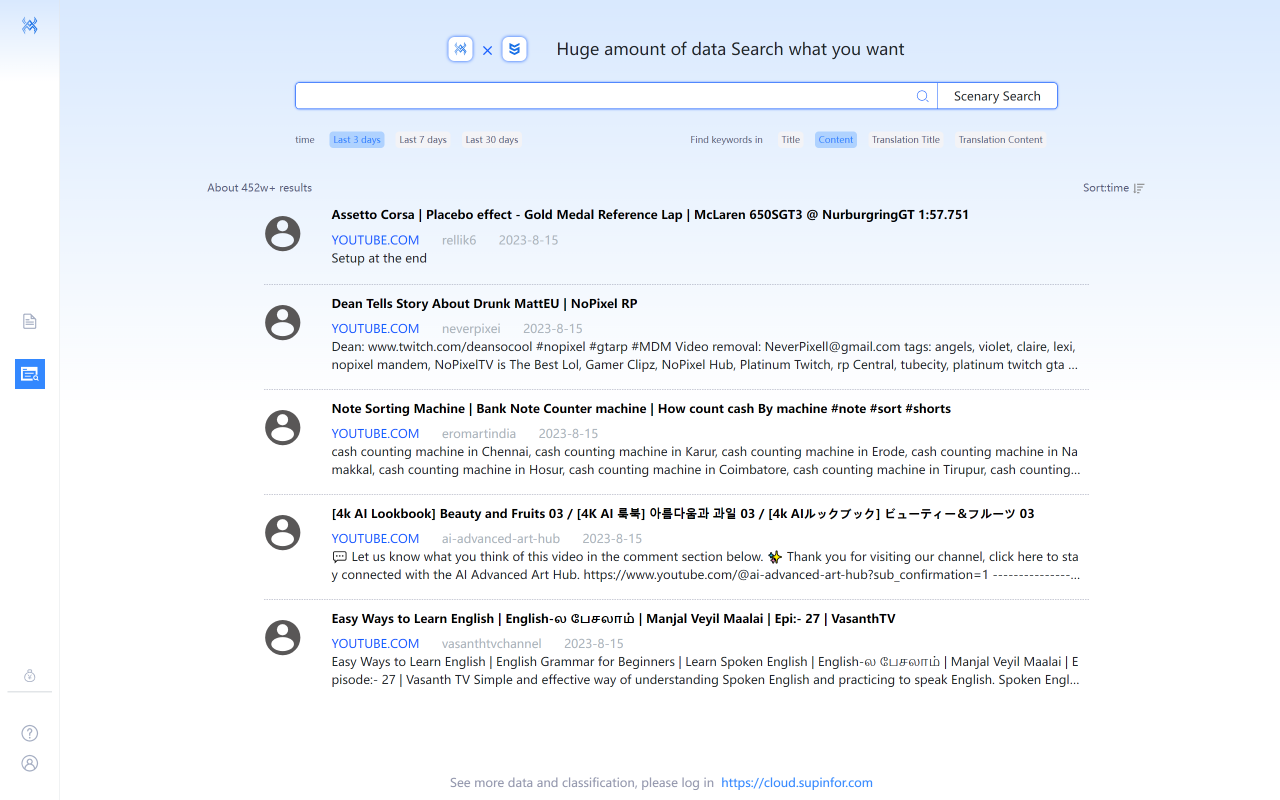
Task: Click the left partner logo above the search bar
Action: pyautogui.click(x=460, y=48)
